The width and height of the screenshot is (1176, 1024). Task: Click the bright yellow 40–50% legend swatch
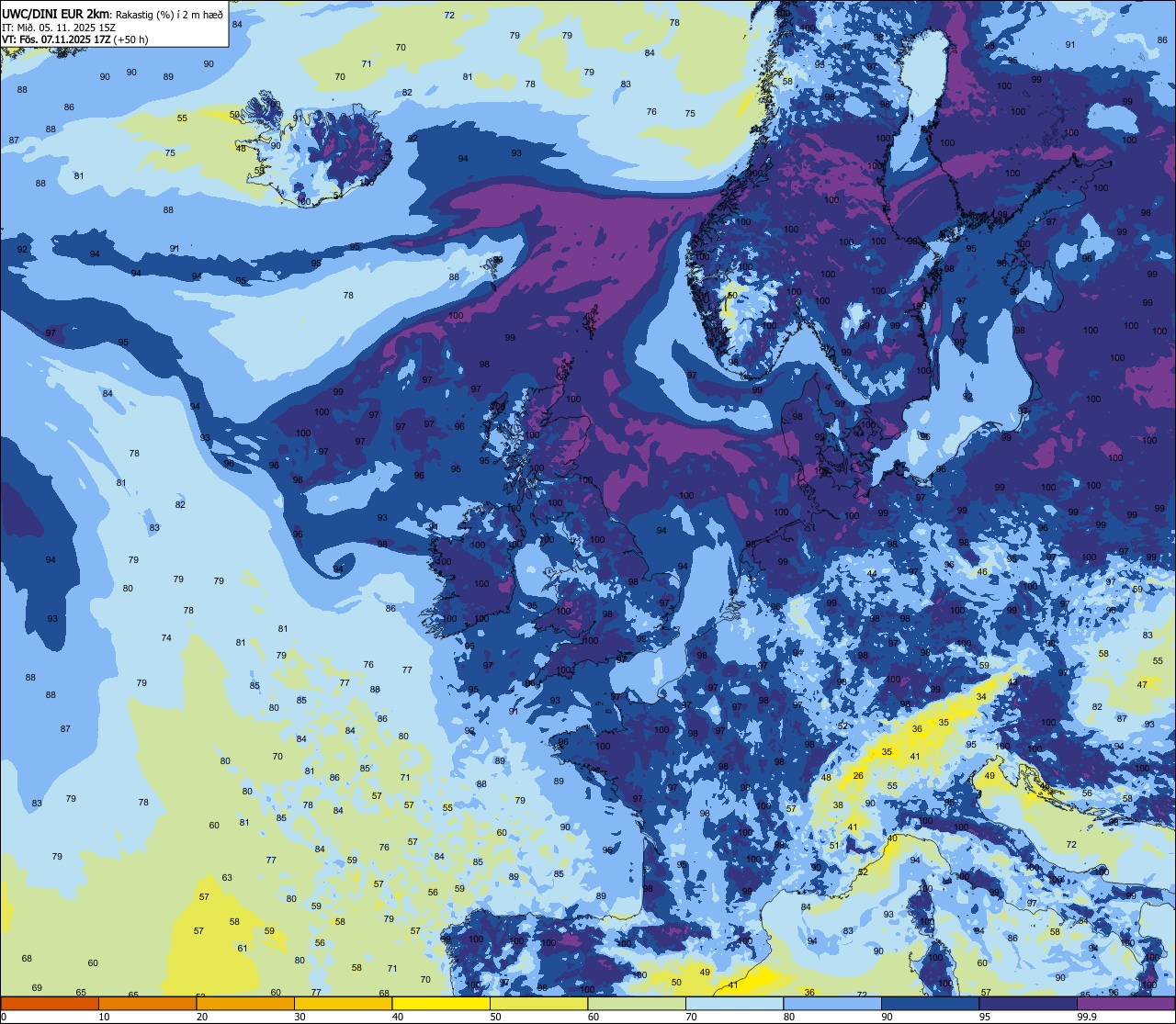pyautogui.click(x=441, y=1003)
